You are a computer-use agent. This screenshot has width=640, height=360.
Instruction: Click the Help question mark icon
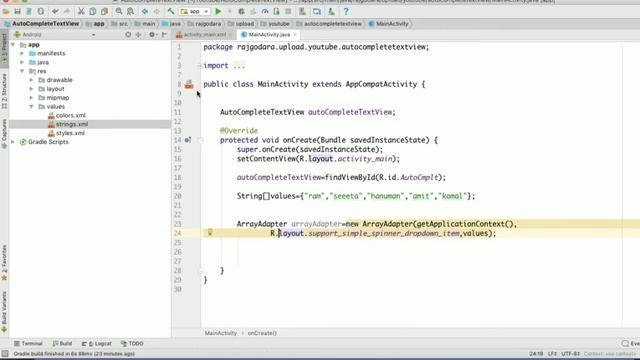click(346, 11)
